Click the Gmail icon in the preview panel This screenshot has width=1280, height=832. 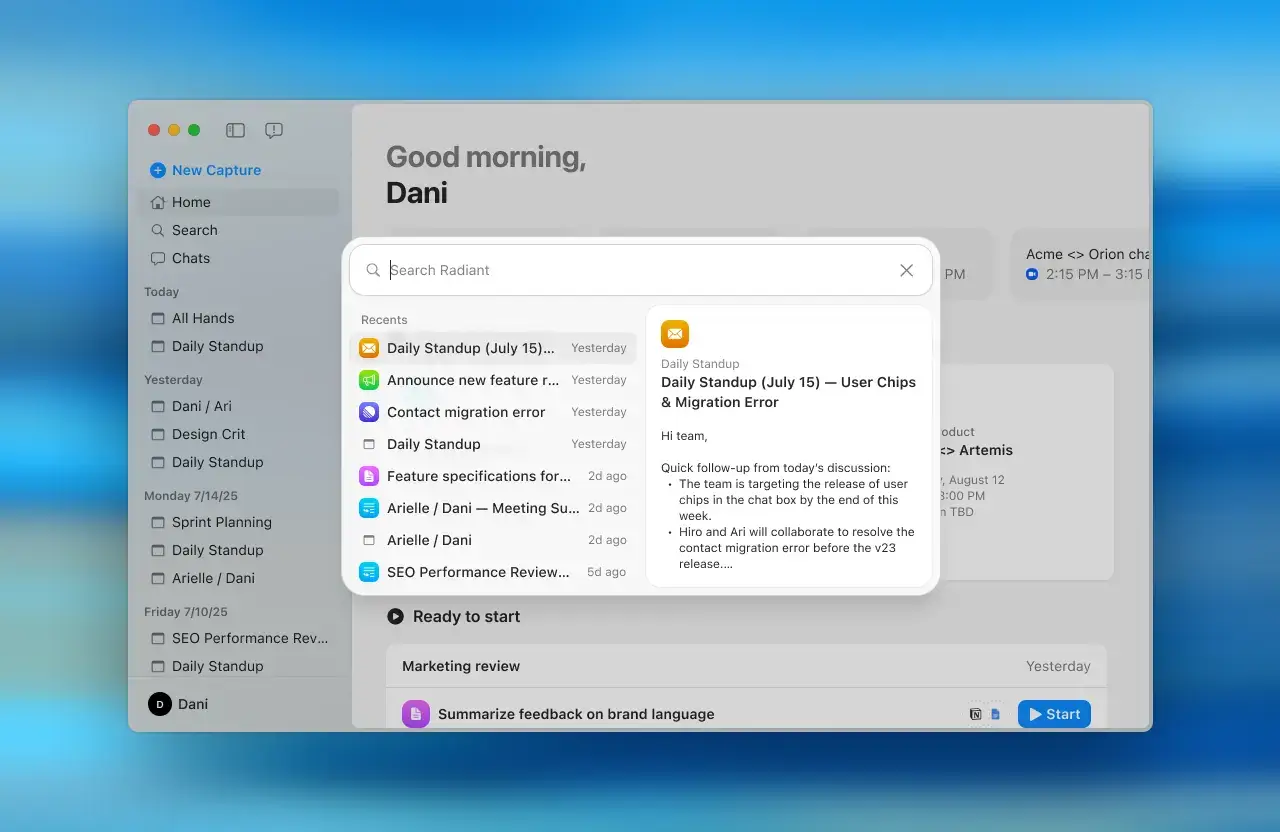tap(675, 333)
